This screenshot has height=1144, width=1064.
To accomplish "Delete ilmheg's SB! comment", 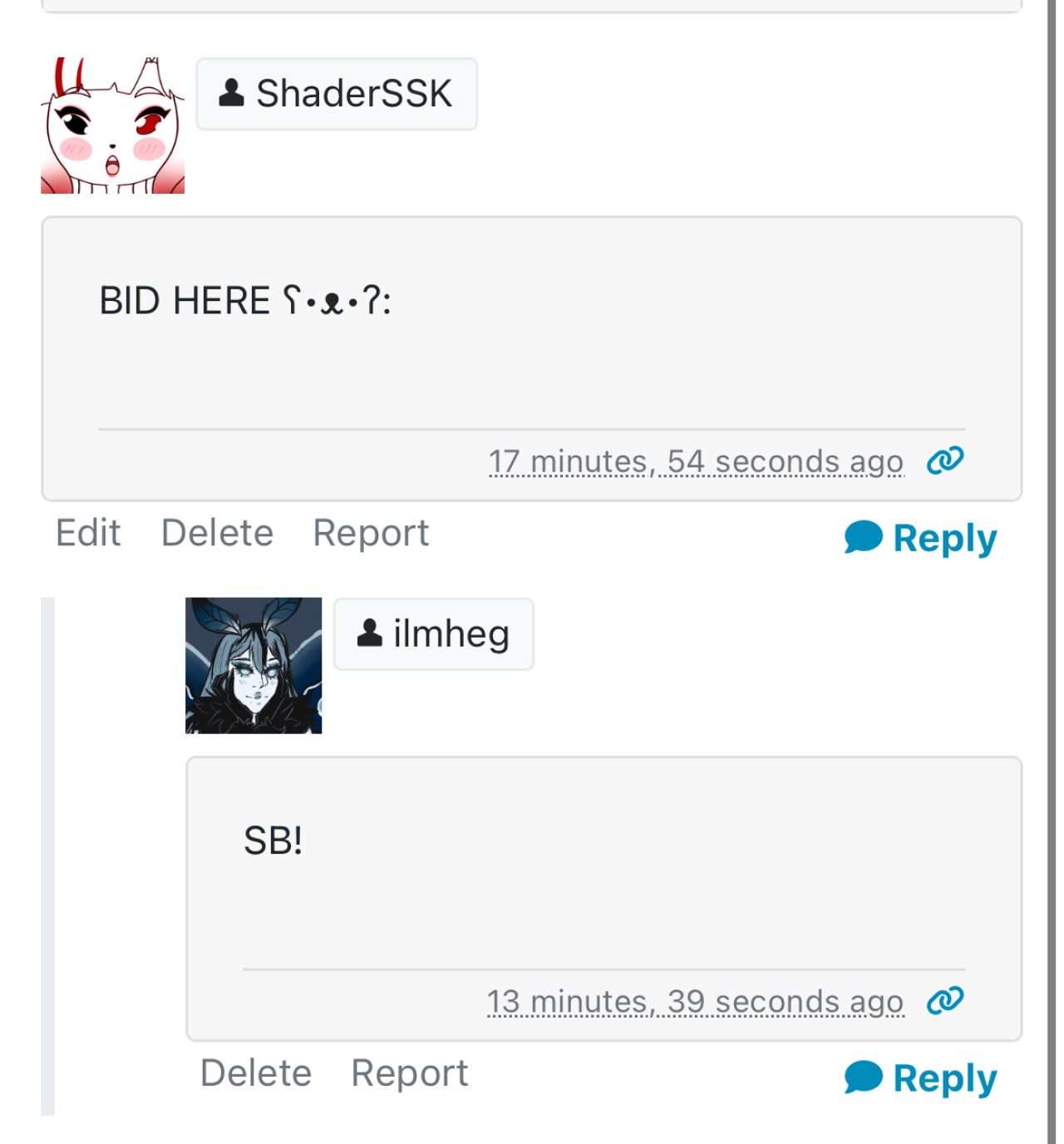I will 256,1073.
